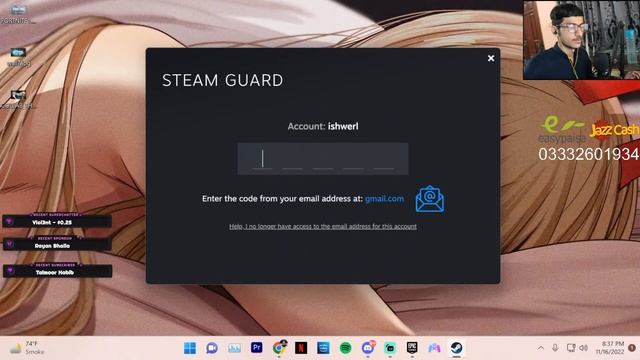Open the weather widget showing 74°F

tap(27, 348)
